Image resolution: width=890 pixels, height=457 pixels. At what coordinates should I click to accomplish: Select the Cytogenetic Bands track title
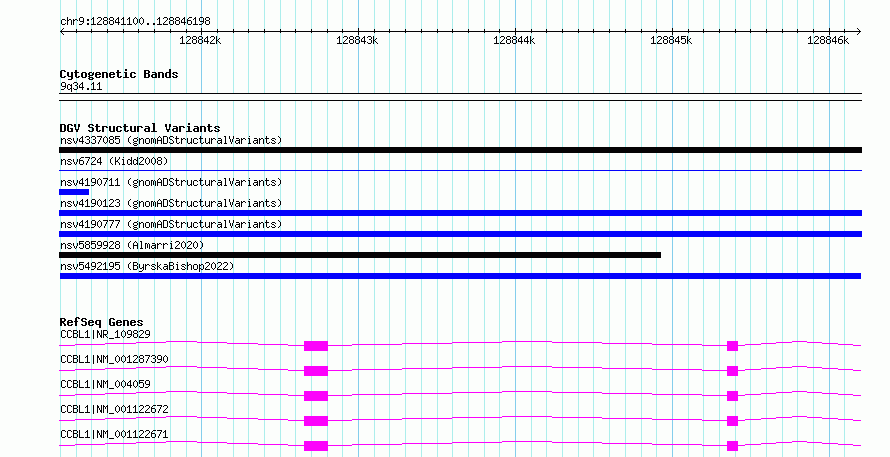119,74
